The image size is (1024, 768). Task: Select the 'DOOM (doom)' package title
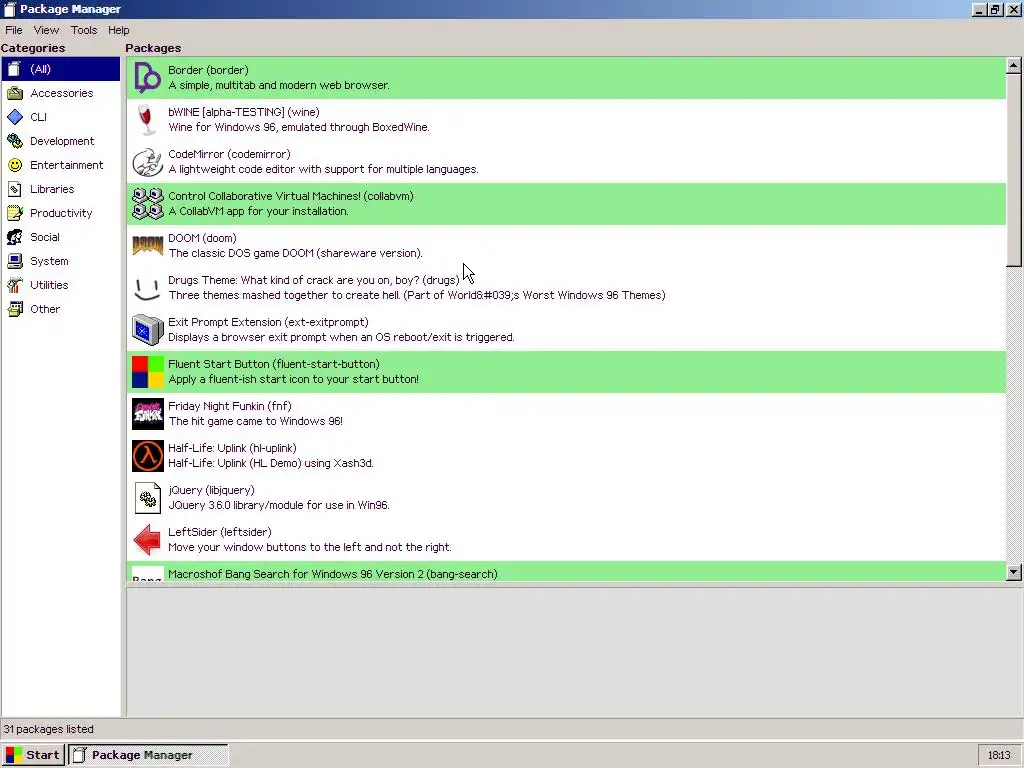click(202, 238)
